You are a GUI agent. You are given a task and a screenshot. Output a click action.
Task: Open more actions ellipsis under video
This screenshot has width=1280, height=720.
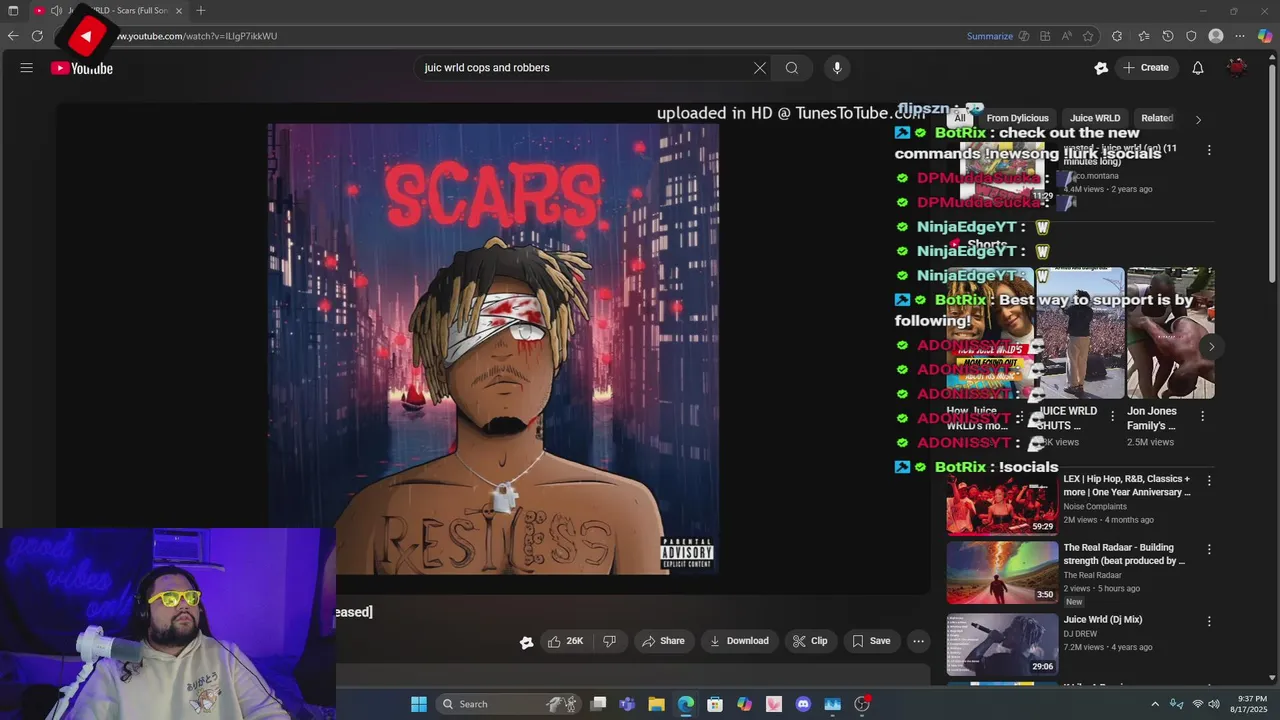pyautogui.click(x=919, y=641)
